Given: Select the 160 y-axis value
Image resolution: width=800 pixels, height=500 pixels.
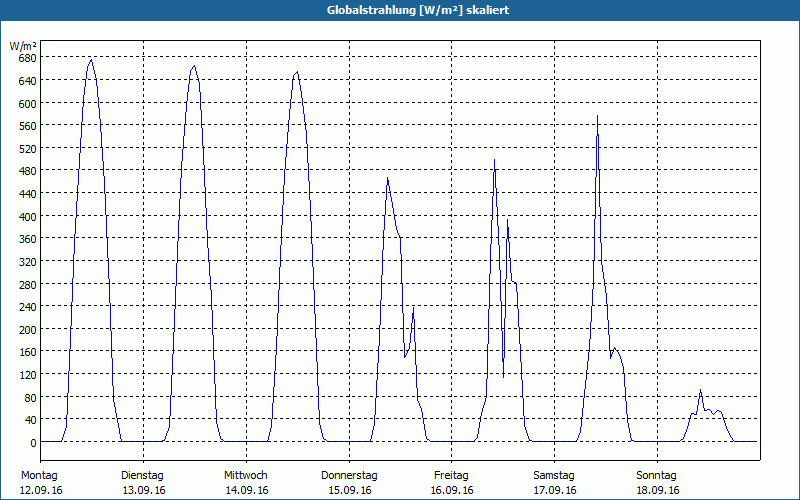Looking at the screenshot, I should point(27,352).
